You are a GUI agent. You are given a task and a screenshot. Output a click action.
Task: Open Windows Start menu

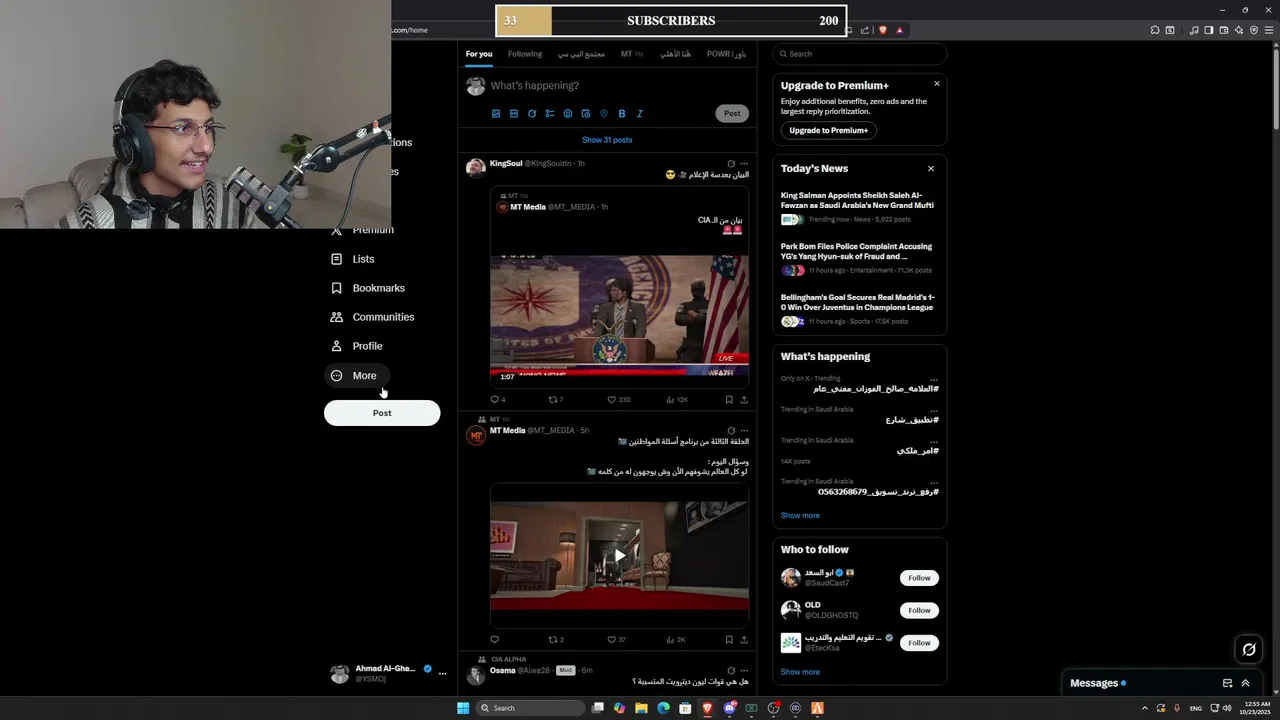(x=463, y=708)
